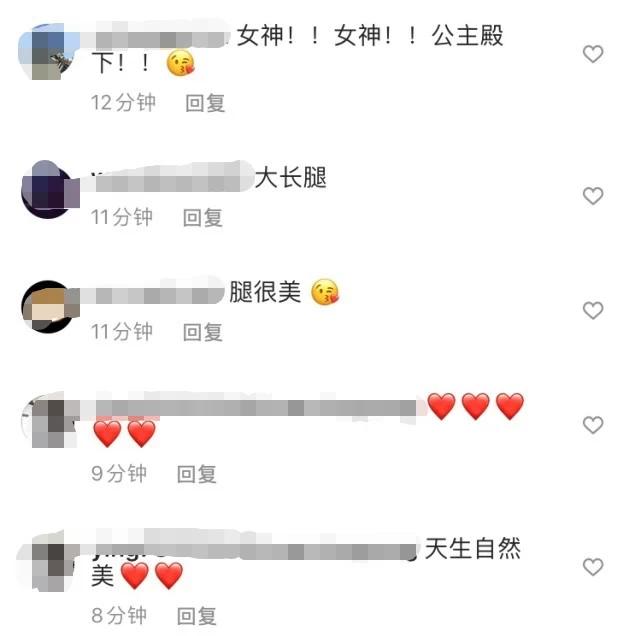Open avatar of 女神 commenter
The height and width of the screenshot is (636, 640).
tap(48, 51)
